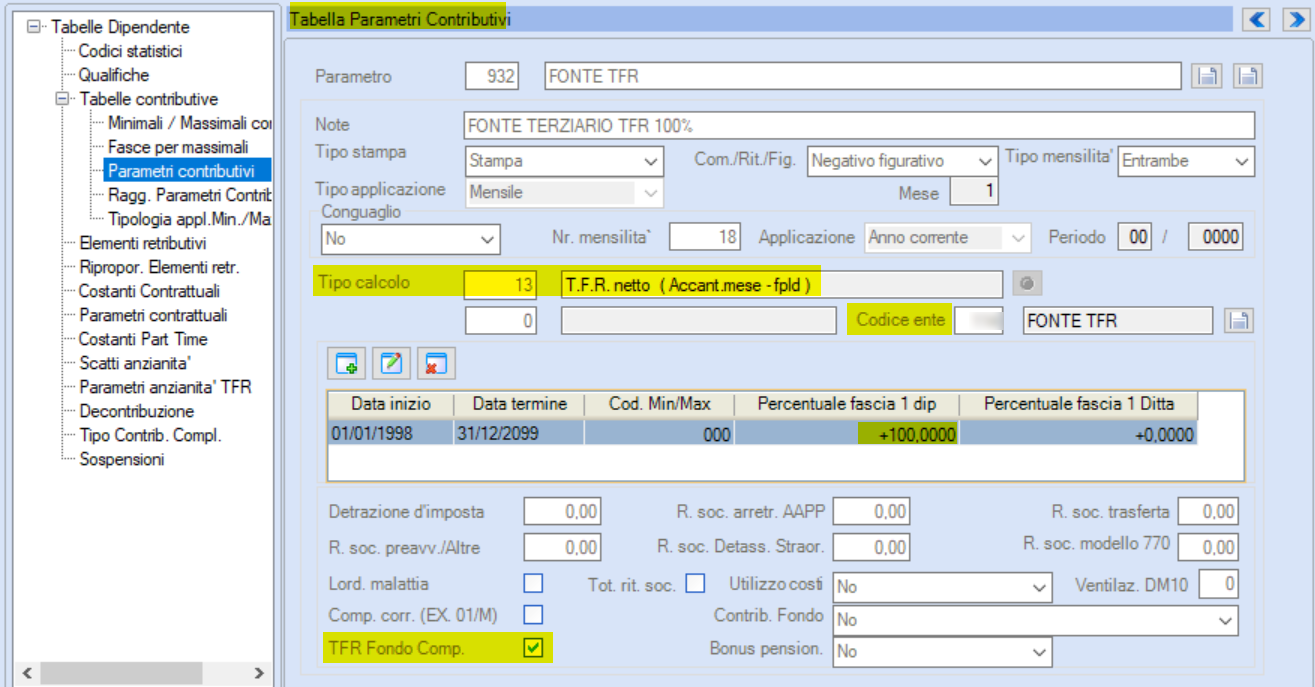Select Fasce per massimali tree item
Viewport: 1315px width, 687px height.
[x=178, y=147]
